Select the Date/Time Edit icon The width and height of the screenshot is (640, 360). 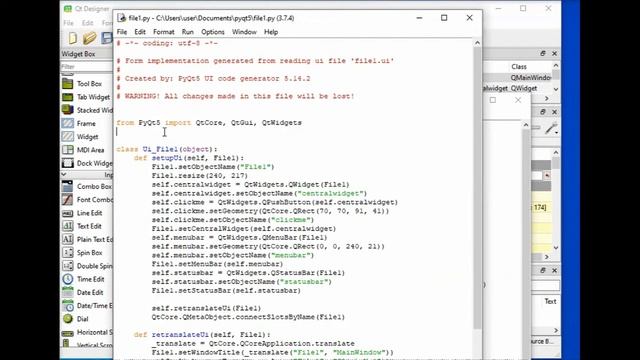coord(68,306)
